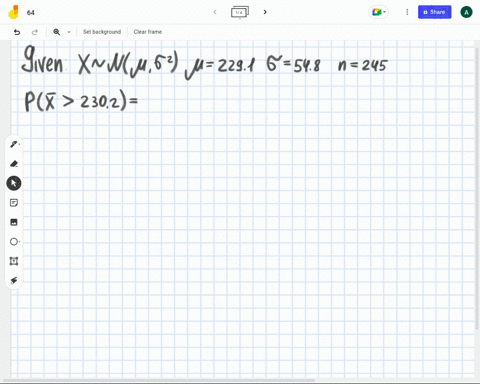The image size is (480, 384).
Task: Open the zoom level dropdown arrow
Action: point(69,32)
